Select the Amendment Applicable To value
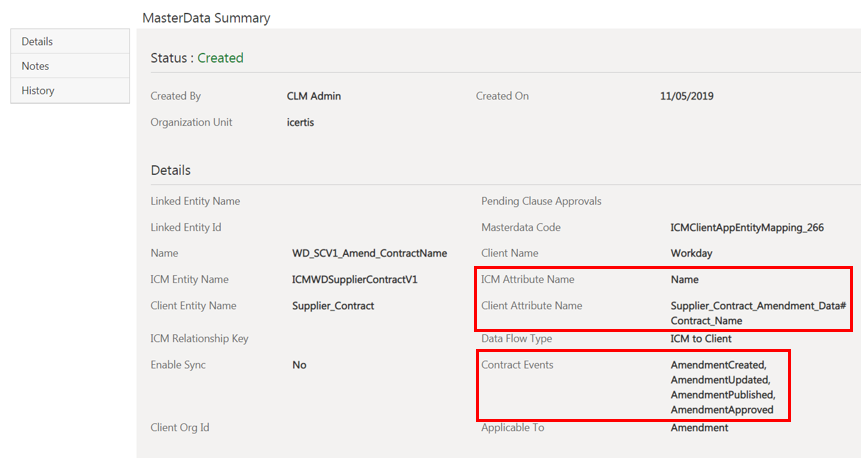864x464 pixels. tap(699, 428)
